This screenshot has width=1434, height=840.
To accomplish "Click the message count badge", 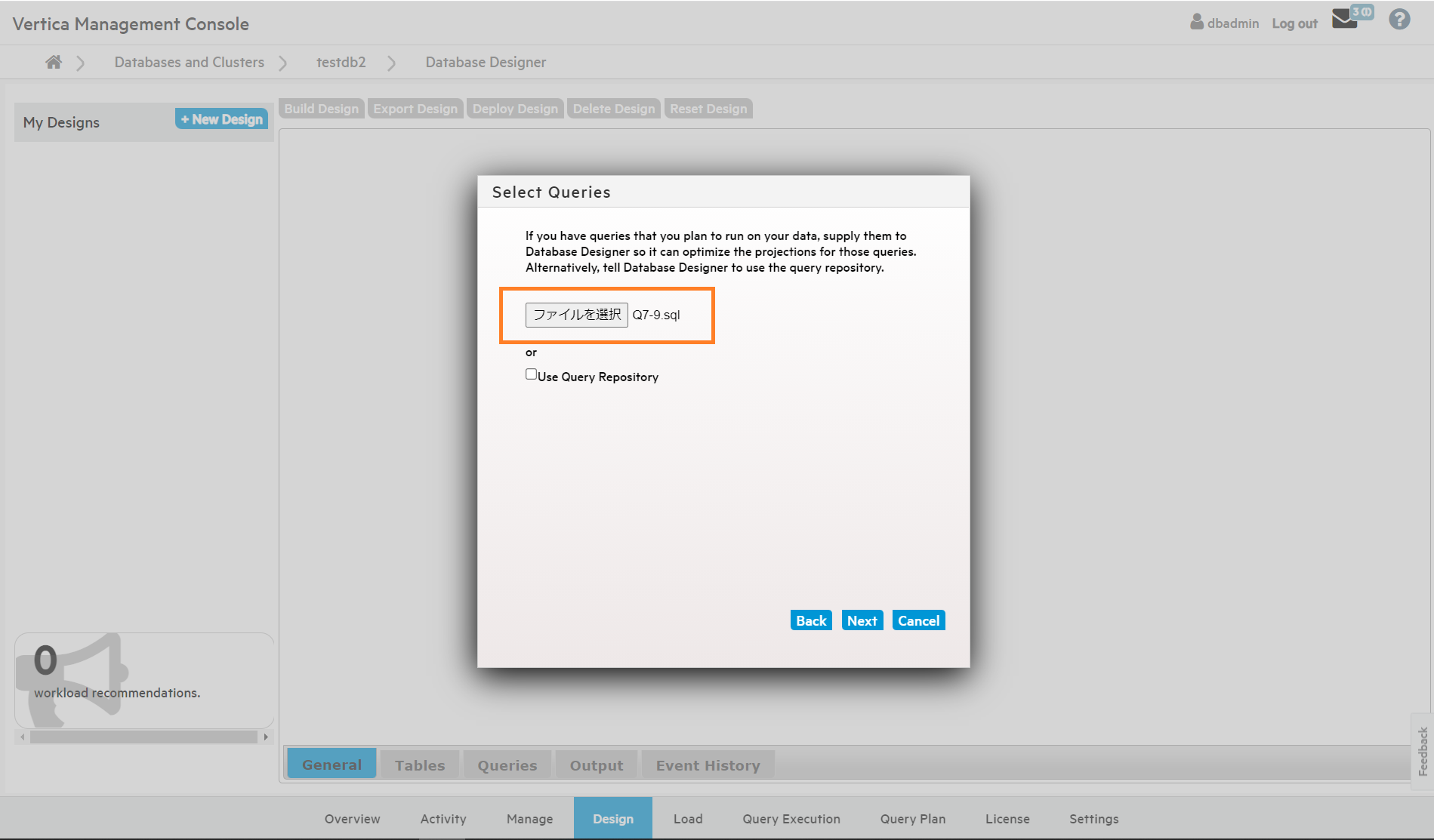I will click(x=1363, y=12).
